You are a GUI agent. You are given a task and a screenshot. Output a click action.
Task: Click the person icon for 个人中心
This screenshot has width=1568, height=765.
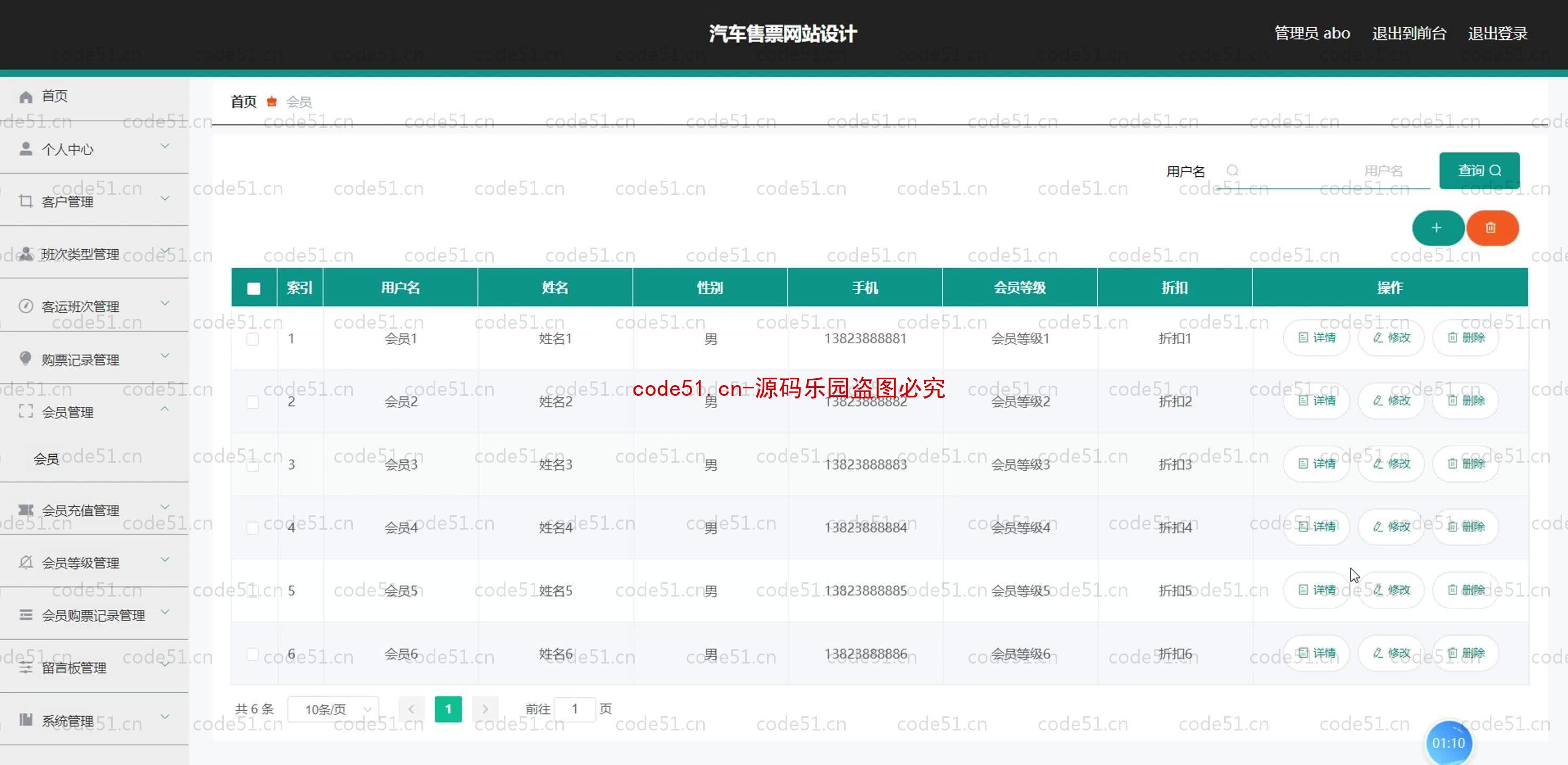pos(26,149)
